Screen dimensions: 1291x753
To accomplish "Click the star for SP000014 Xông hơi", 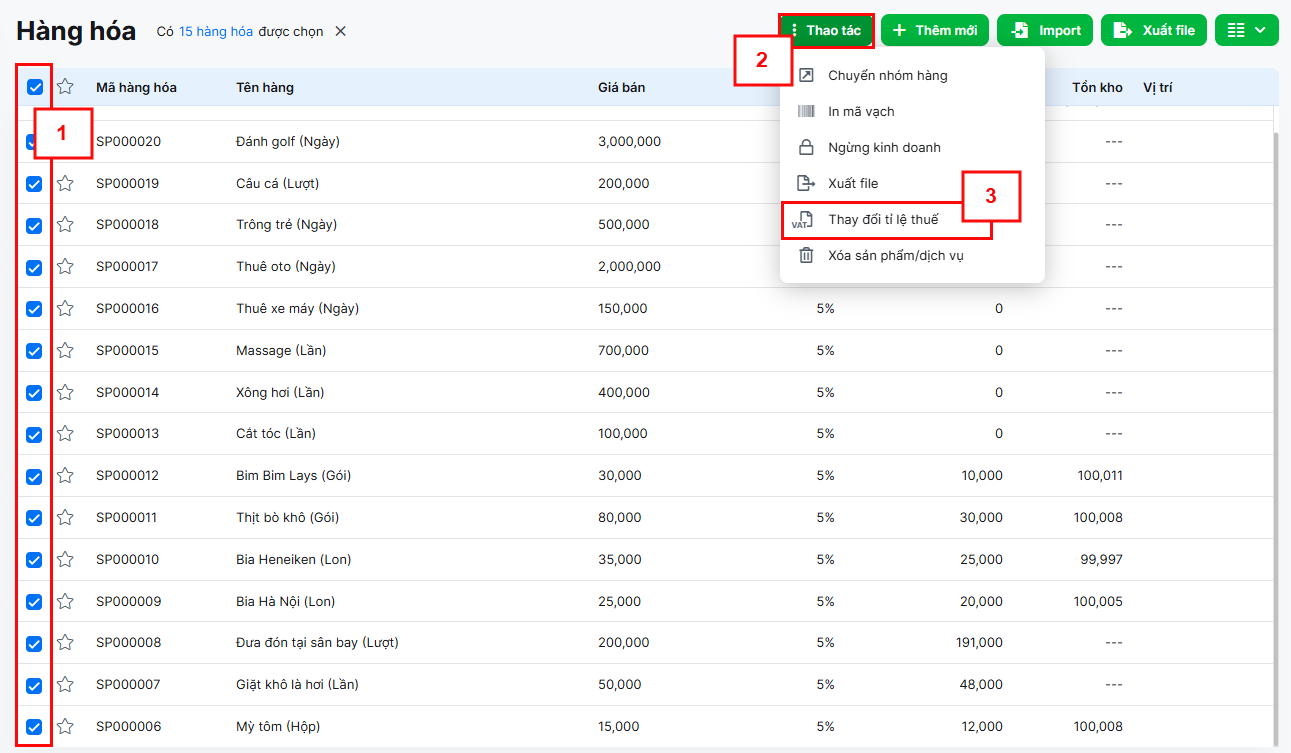I will click(65, 393).
